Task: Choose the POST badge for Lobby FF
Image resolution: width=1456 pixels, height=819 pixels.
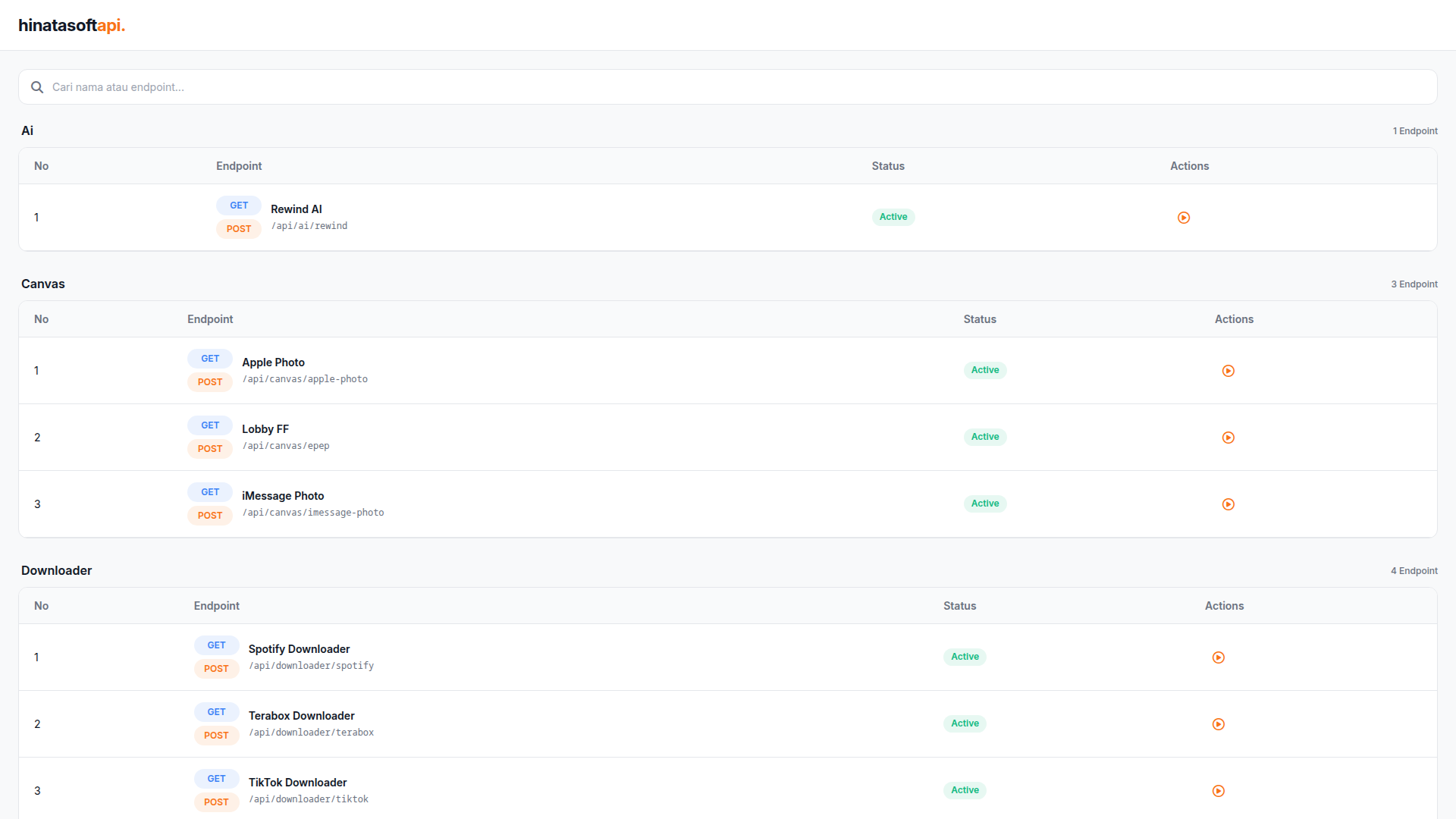Action: (210, 449)
